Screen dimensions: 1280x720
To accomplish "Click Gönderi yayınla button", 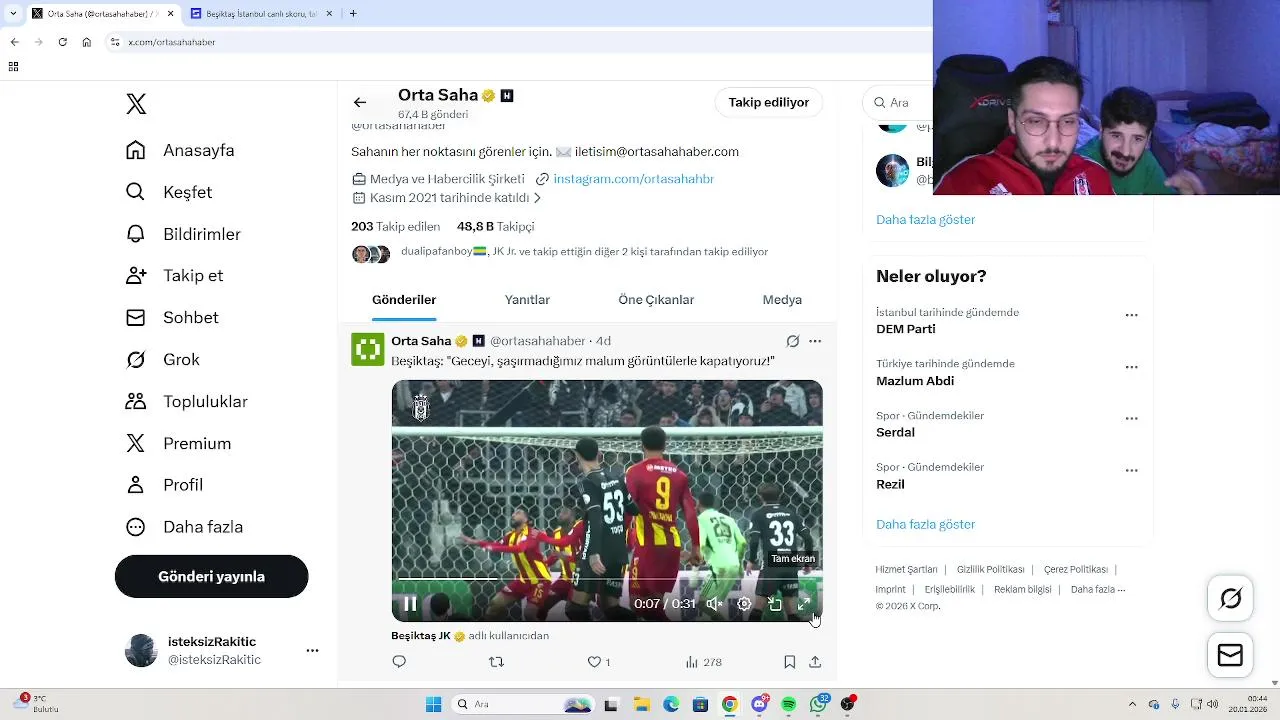I will (211, 577).
